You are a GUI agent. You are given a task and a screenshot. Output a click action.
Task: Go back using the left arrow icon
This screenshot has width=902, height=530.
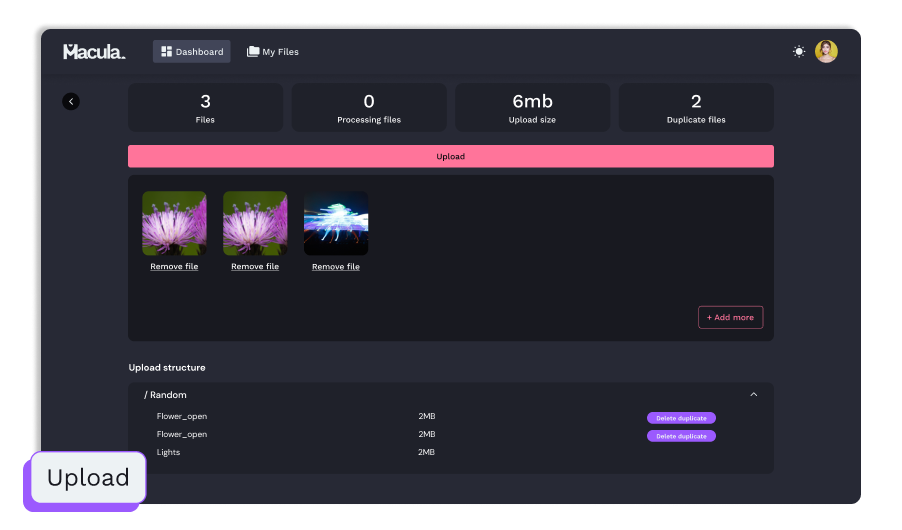[x=71, y=101]
